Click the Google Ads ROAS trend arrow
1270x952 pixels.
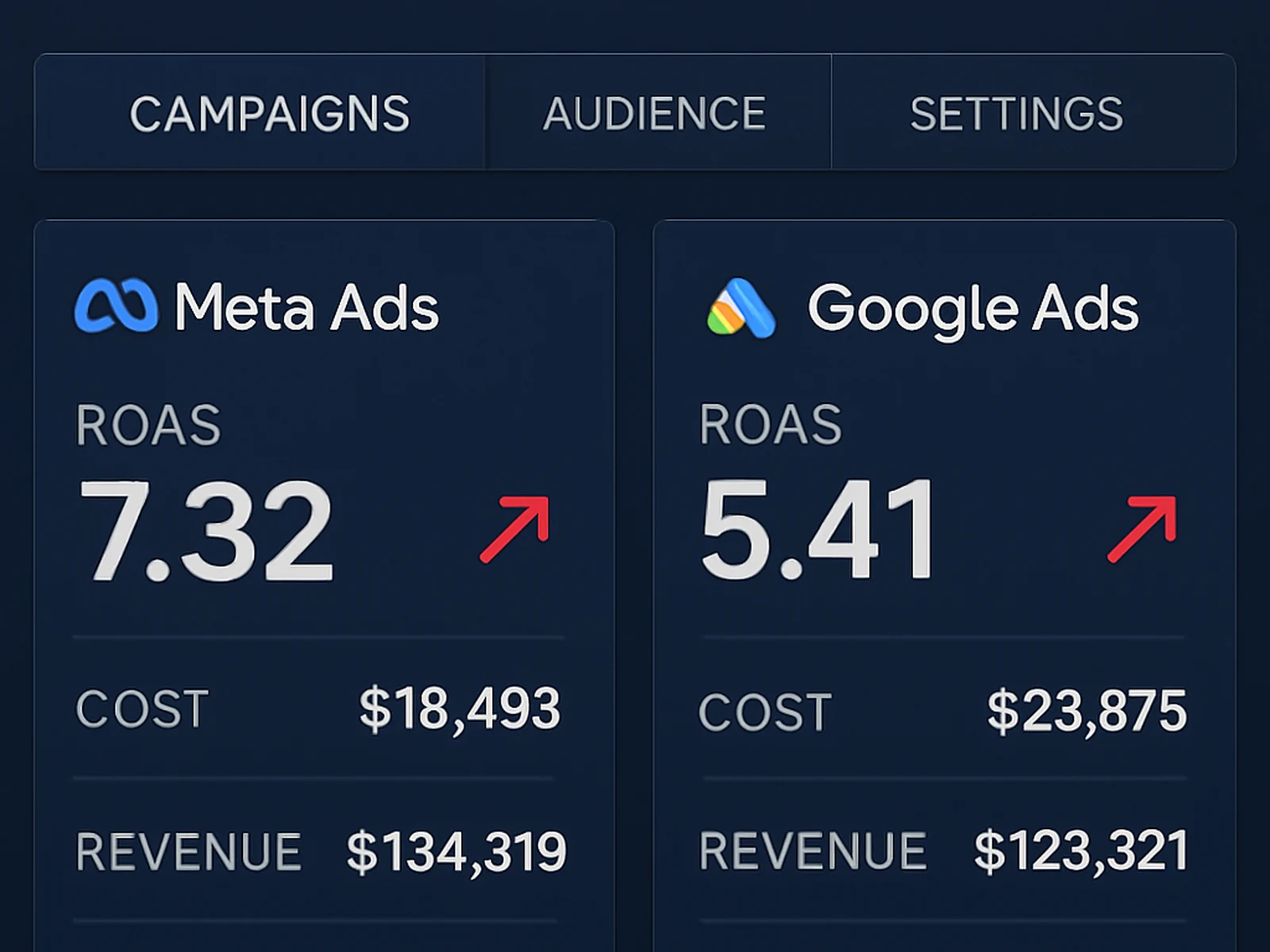(x=1142, y=529)
